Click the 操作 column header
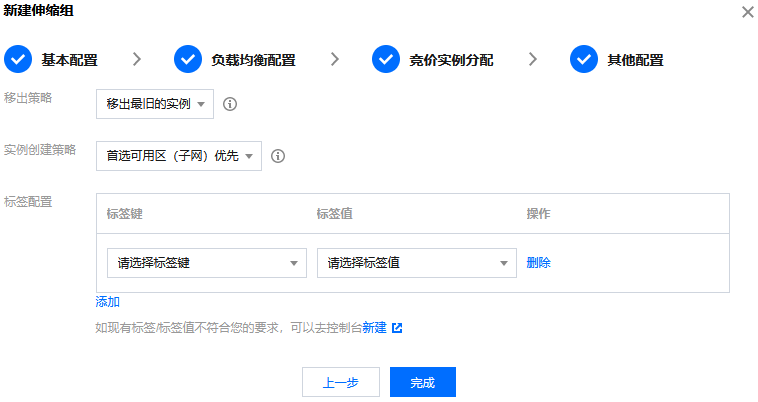 pos(539,214)
